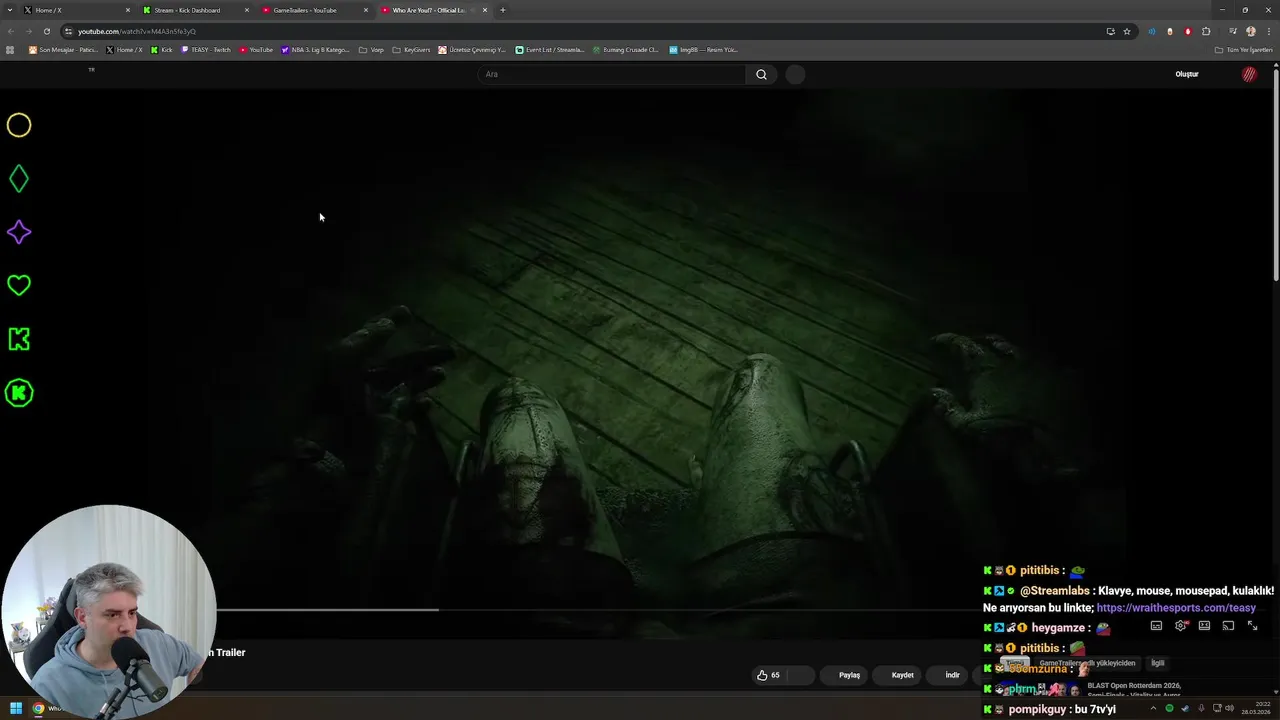Like the video with 65 likes
1280x720 pixels.
coord(769,675)
